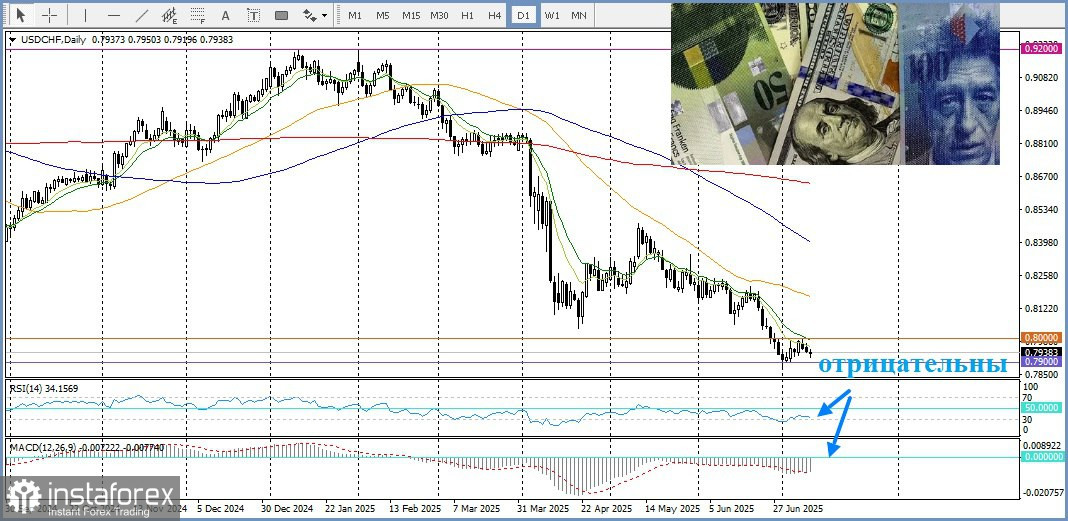Click the 0.83980 price axis value
The height and width of the screenshot is (521, 1068).
pyautogui.click(x=1041, y=242)
